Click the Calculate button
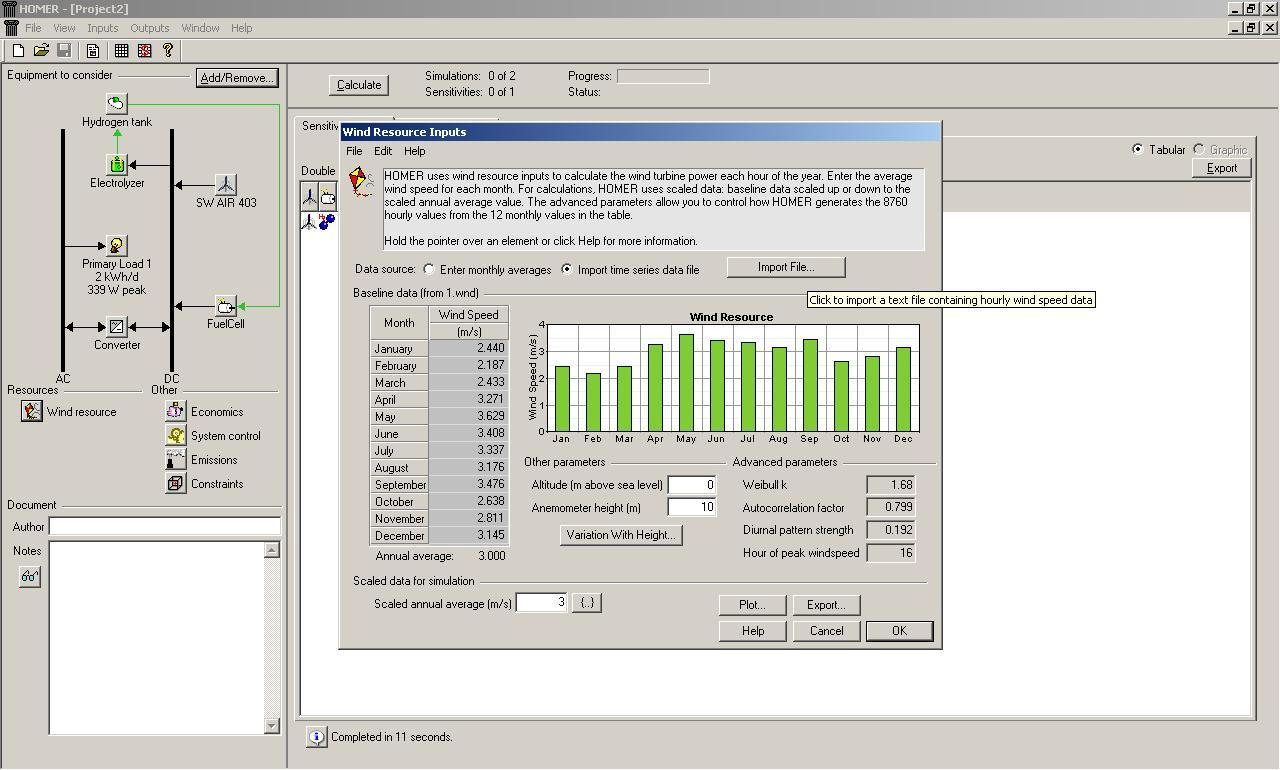 (359, 85)
